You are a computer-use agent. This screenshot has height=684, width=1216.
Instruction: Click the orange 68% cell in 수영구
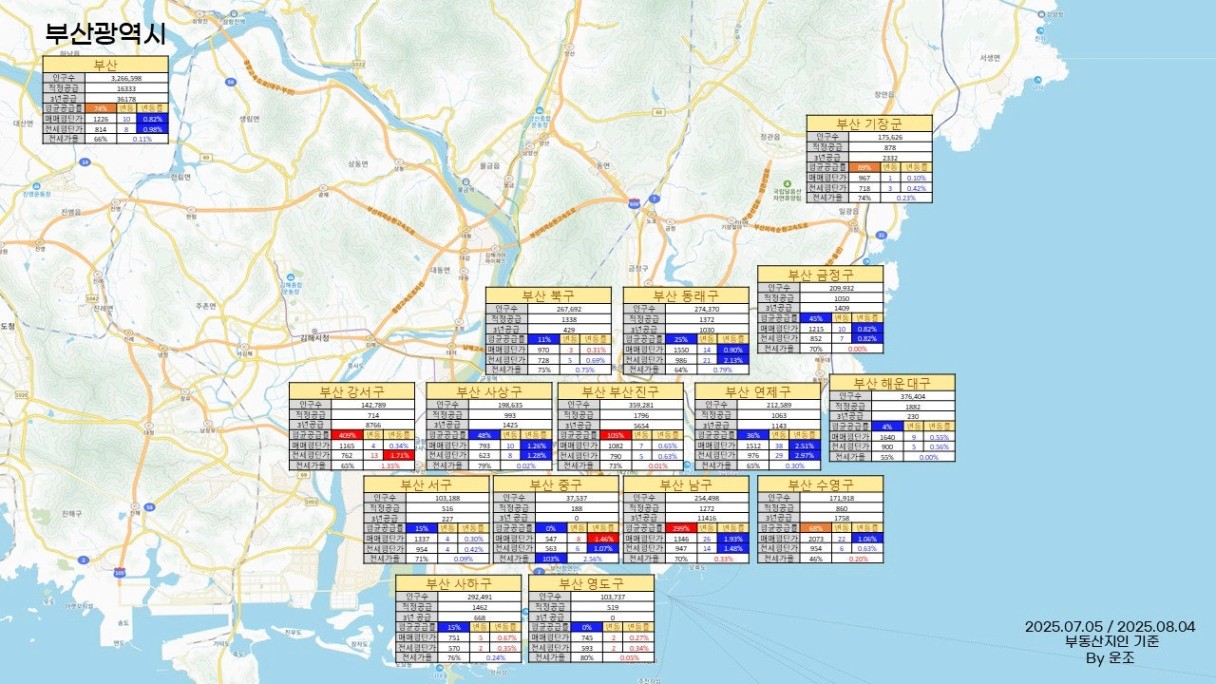816,528
